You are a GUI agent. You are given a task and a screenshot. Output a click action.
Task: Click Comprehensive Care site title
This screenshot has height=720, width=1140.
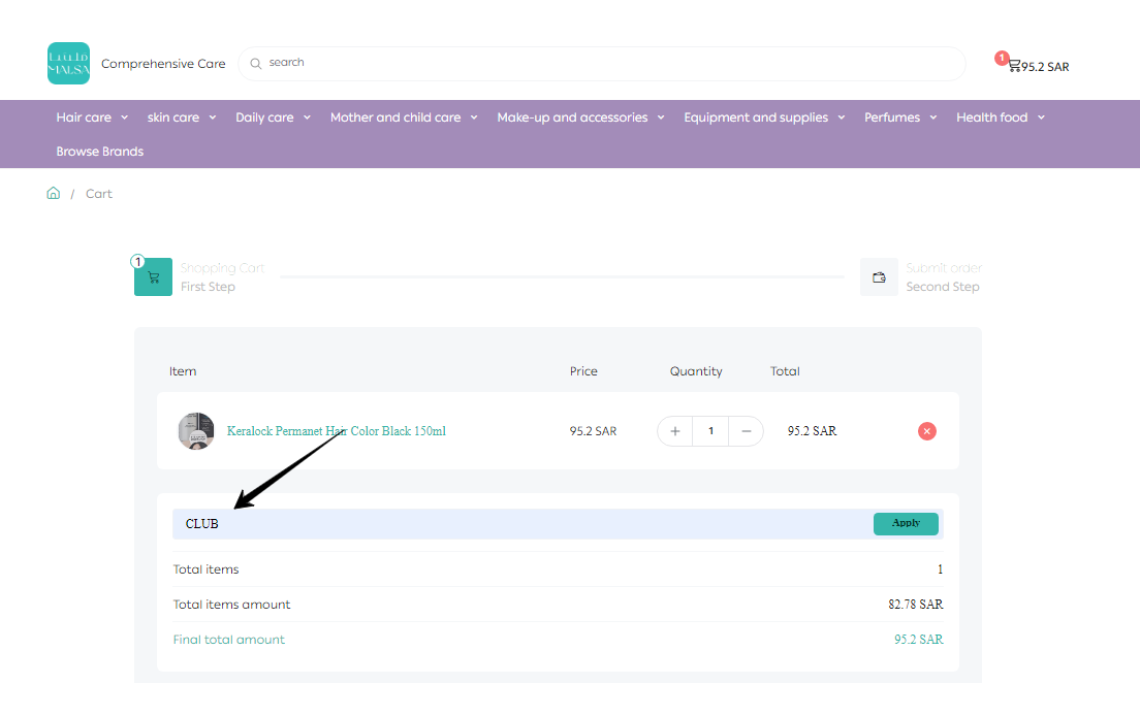(x=163, y=64)
